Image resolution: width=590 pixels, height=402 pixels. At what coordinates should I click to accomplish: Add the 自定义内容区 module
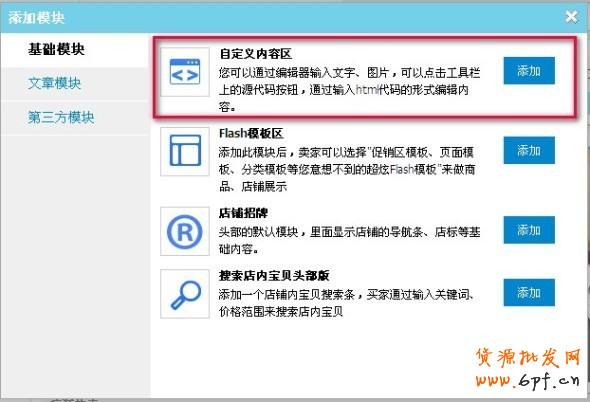[x=529, y=71]
